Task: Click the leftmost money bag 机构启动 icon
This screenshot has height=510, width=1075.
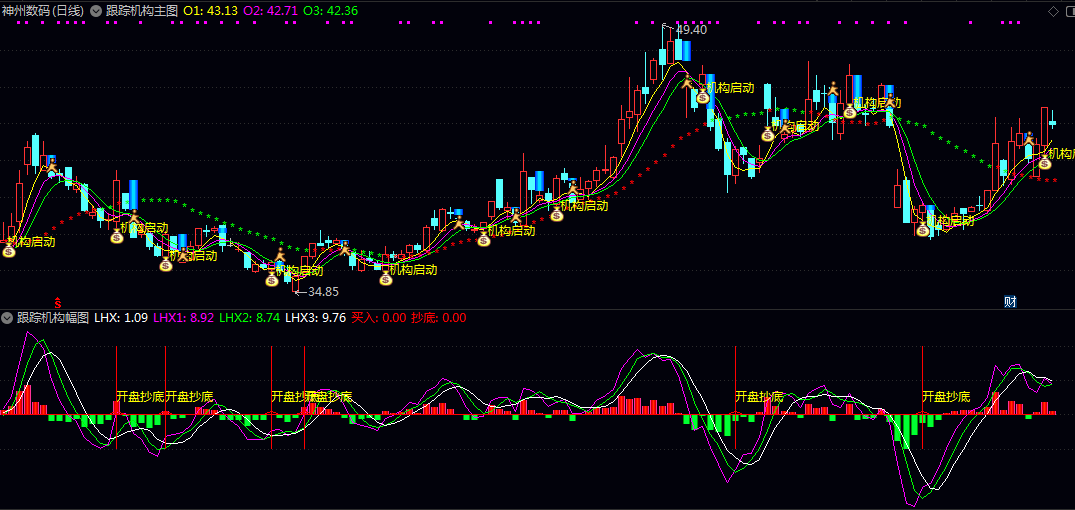Action: point(9,251)
